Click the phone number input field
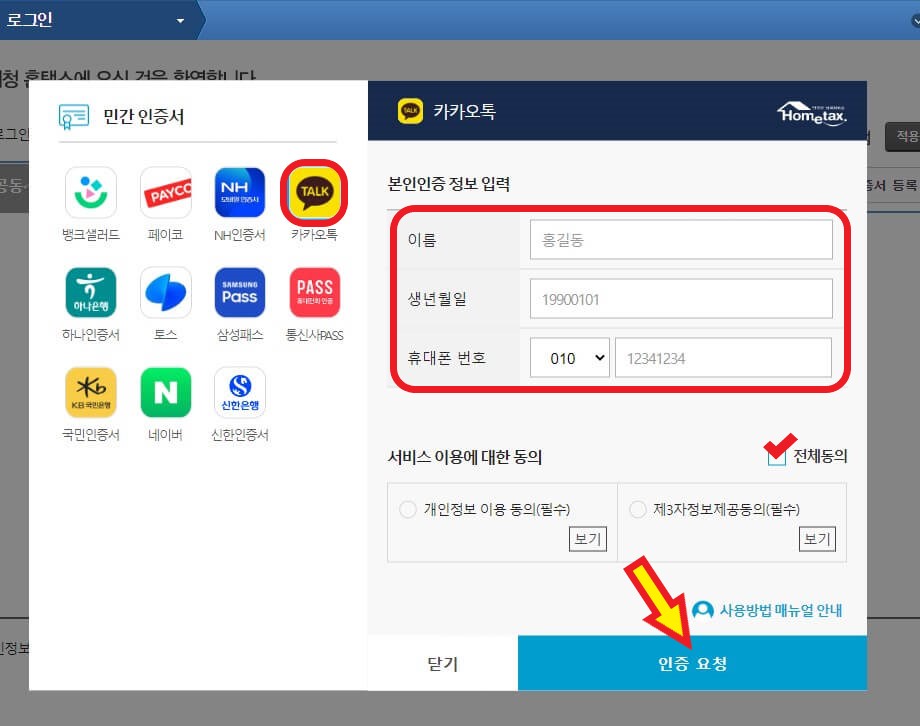Image resolution: width=920 pixels, height=726 pixels. (x=723, y=357)
